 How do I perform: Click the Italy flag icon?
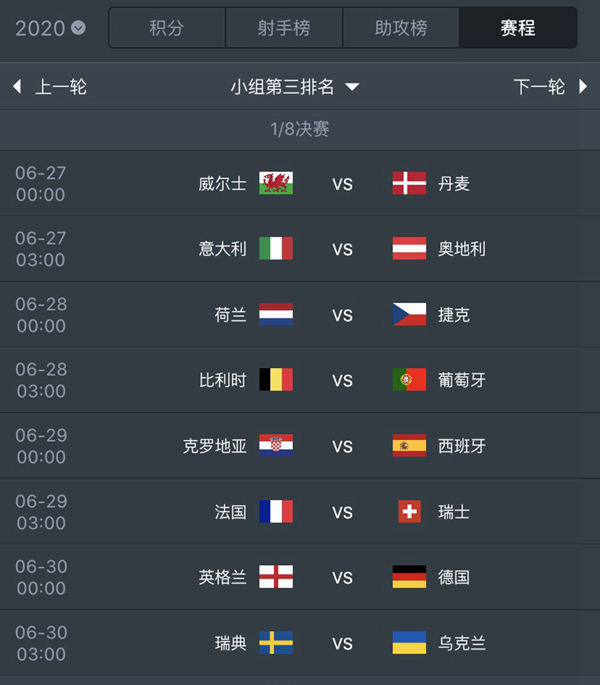point(276,249)
